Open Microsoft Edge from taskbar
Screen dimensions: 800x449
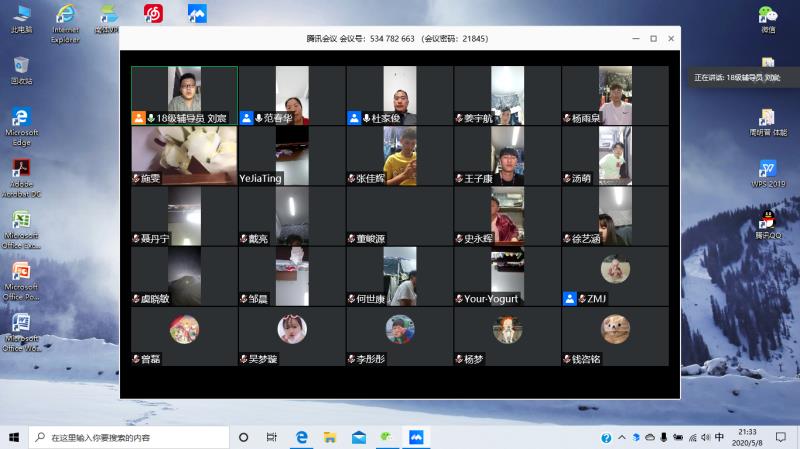tap(301, 438)
